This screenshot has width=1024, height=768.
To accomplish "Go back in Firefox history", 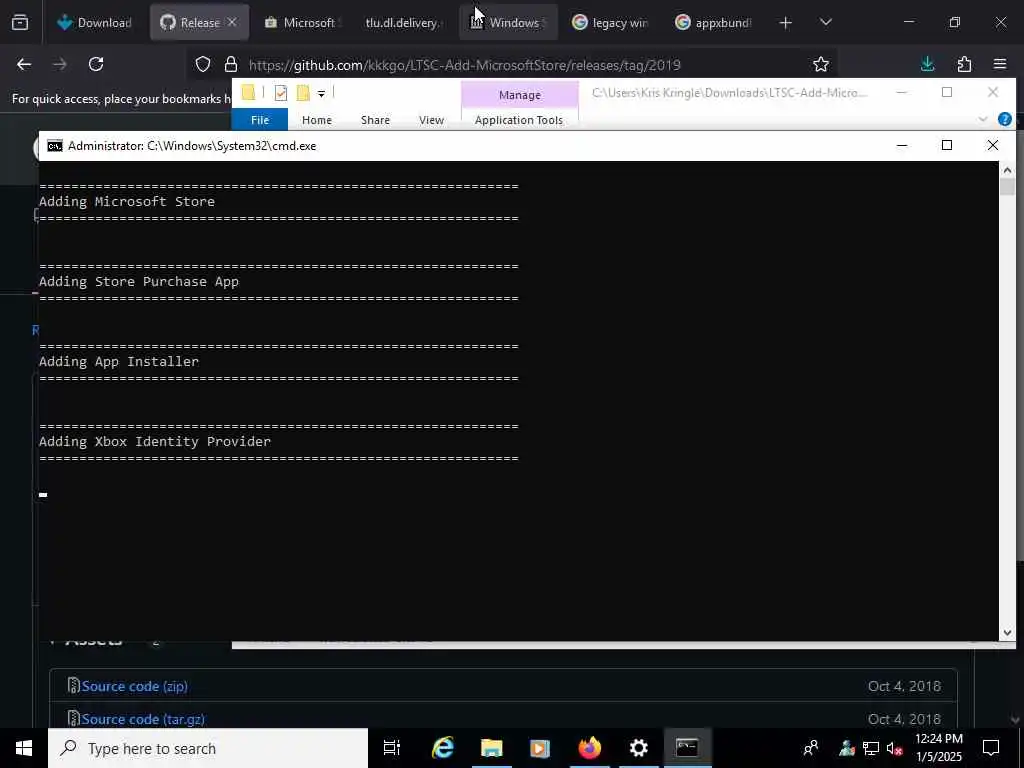I will click(24, 64).
